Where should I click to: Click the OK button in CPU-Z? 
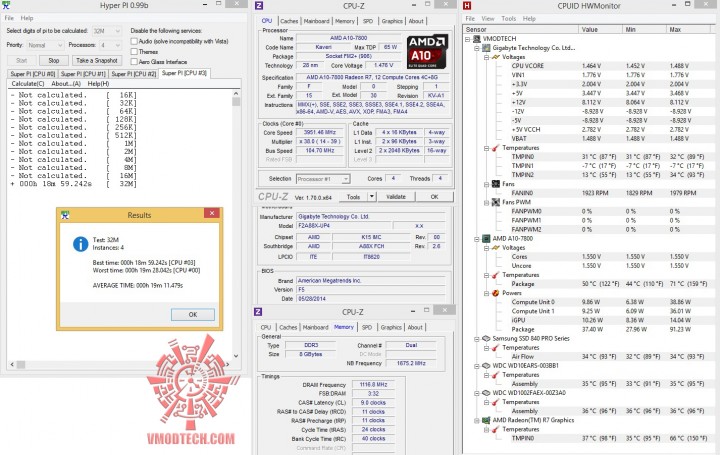[x=434, y=197]
